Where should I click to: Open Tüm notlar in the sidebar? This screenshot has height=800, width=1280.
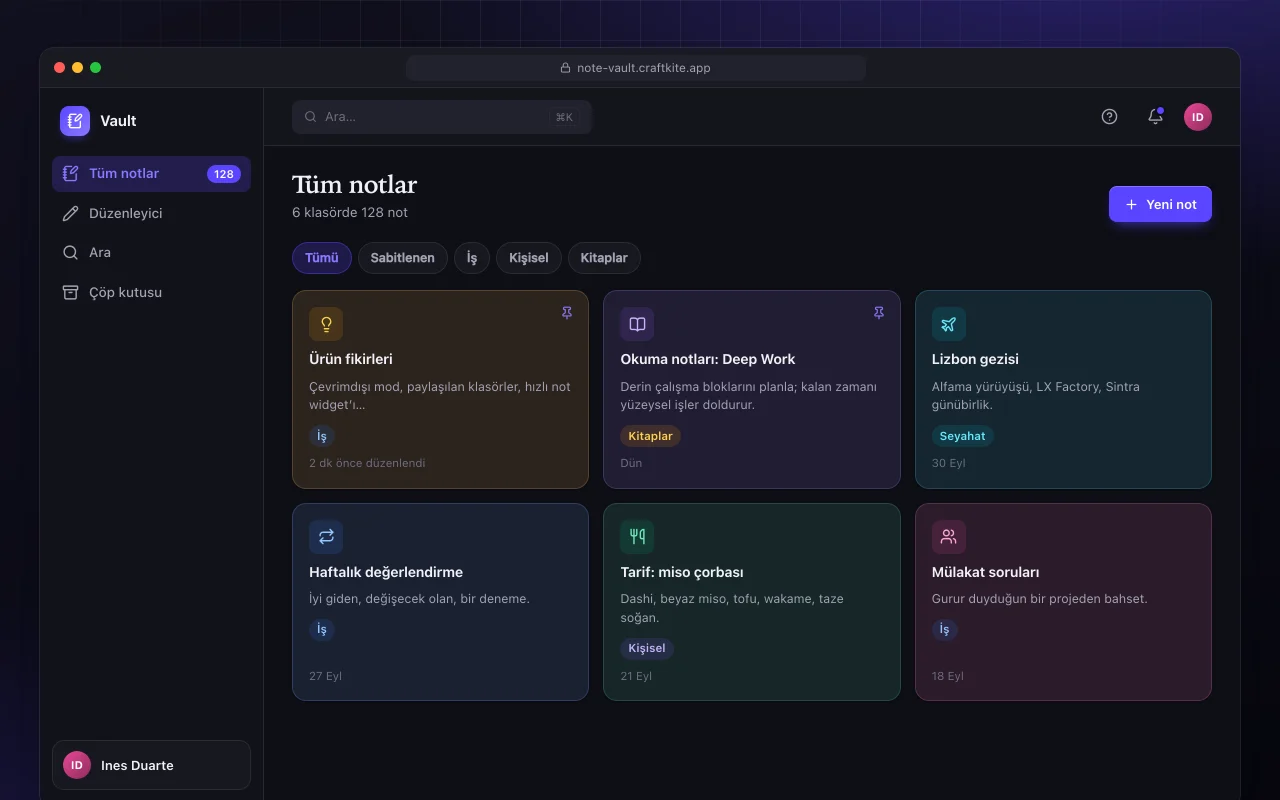[x=151, y=174]
